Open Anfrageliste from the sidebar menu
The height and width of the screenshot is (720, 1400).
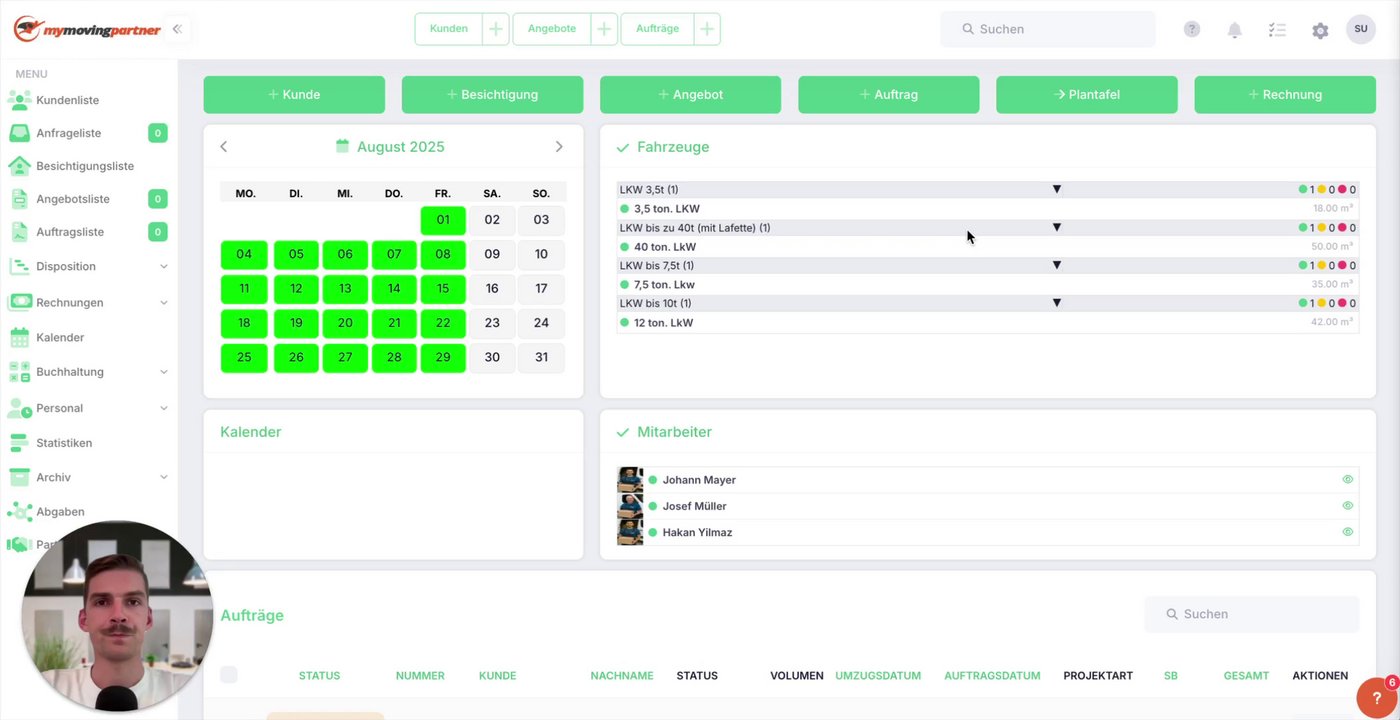68,133
